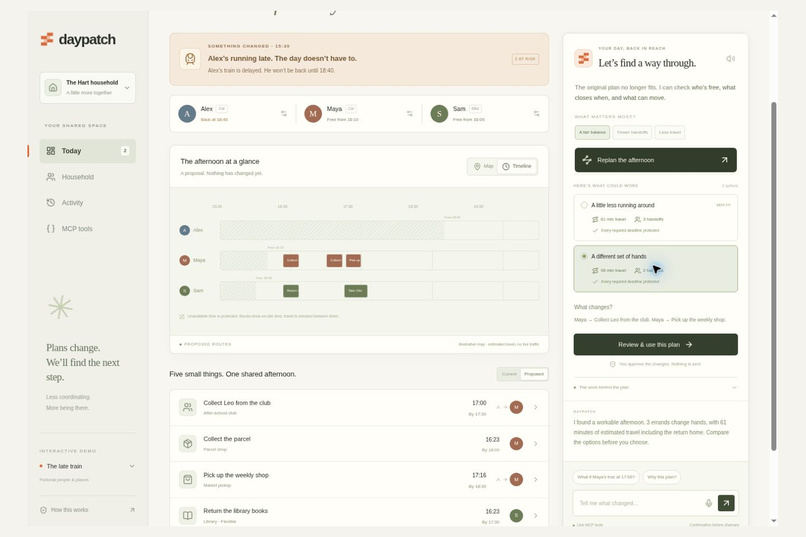This screenshot has width=806, height=537.
Task: Click the daypatch logo
Action: [78, 40]
